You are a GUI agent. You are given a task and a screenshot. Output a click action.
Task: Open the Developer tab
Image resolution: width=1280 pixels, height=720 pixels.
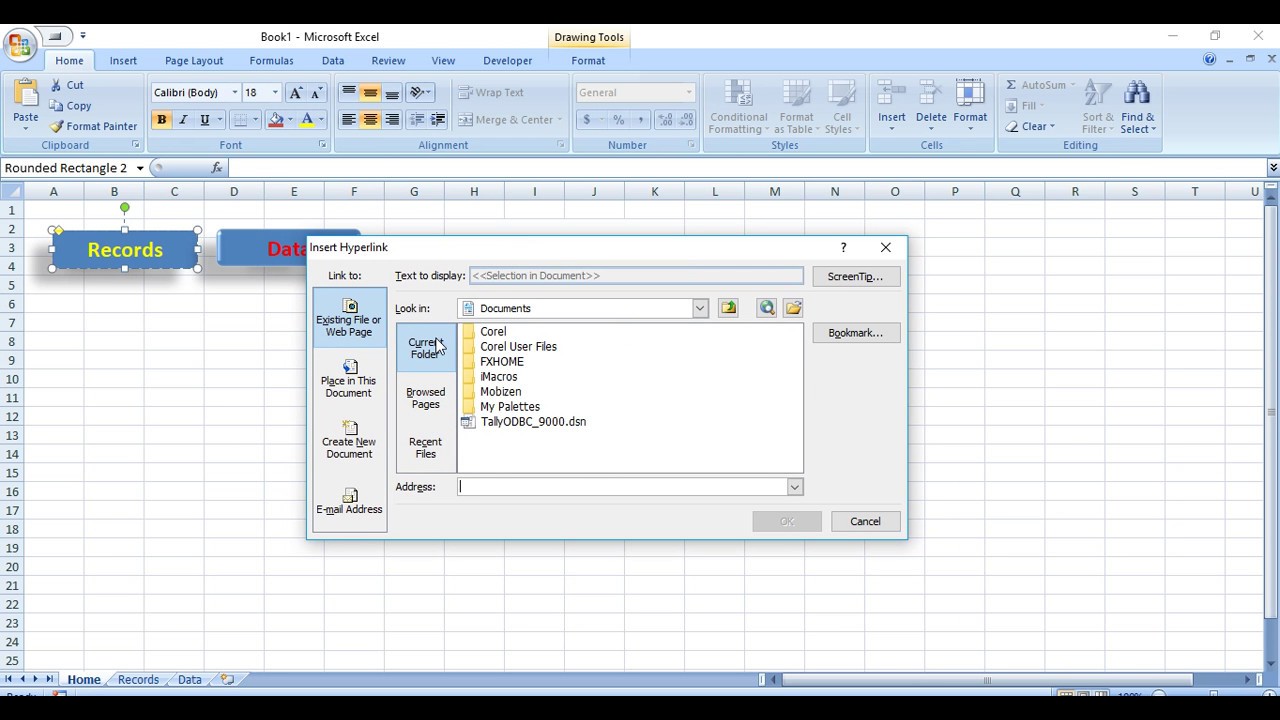(x=508, y=61)
